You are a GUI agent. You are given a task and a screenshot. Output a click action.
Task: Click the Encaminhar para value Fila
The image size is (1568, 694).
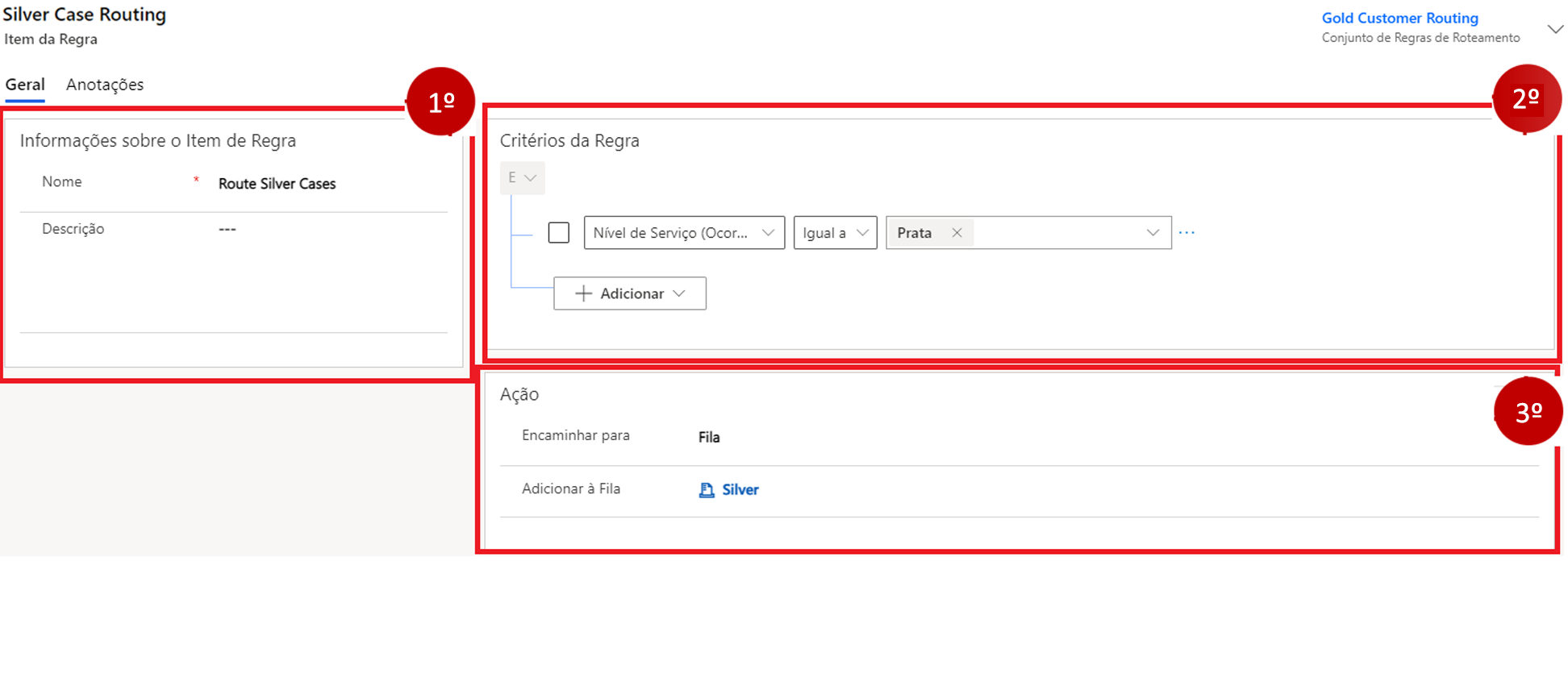pyautogui.click(x=709, y=438)
